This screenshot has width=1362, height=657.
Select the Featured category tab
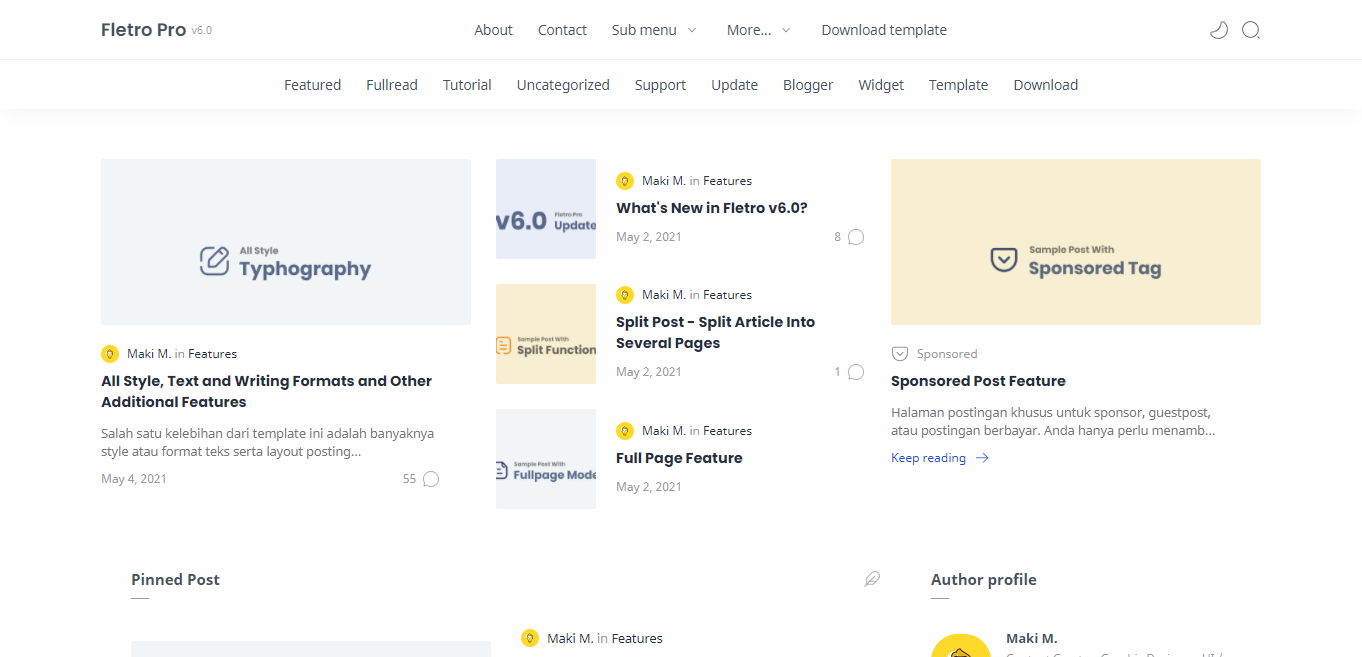[312, 85]
